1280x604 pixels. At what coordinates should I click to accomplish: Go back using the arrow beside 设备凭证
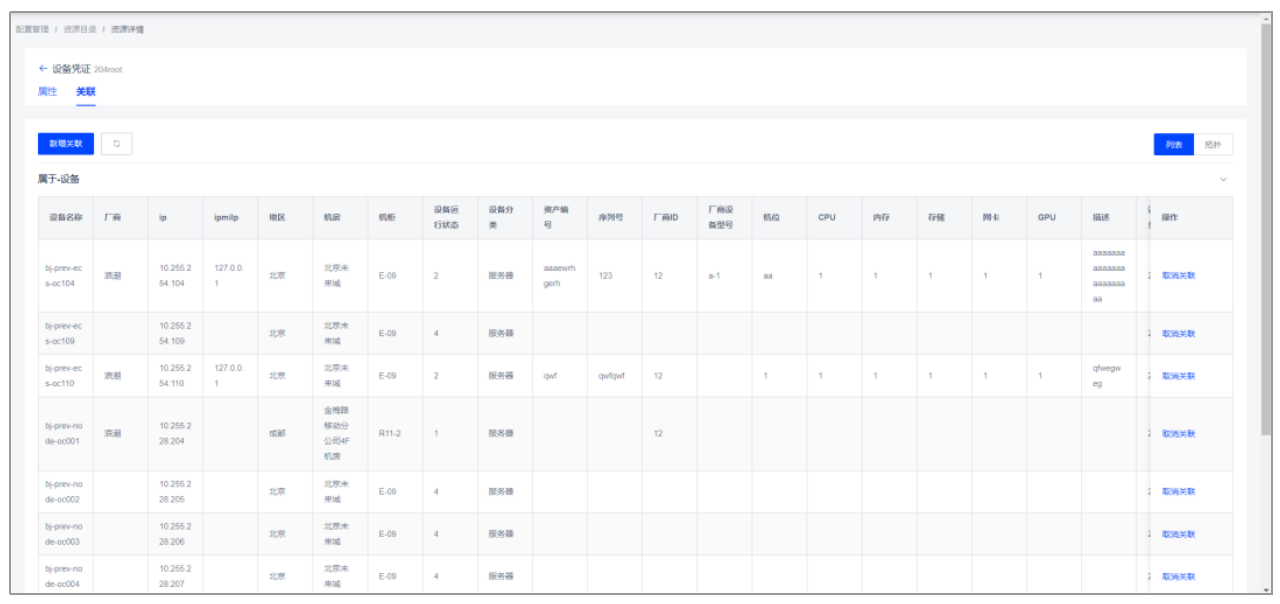43,69
